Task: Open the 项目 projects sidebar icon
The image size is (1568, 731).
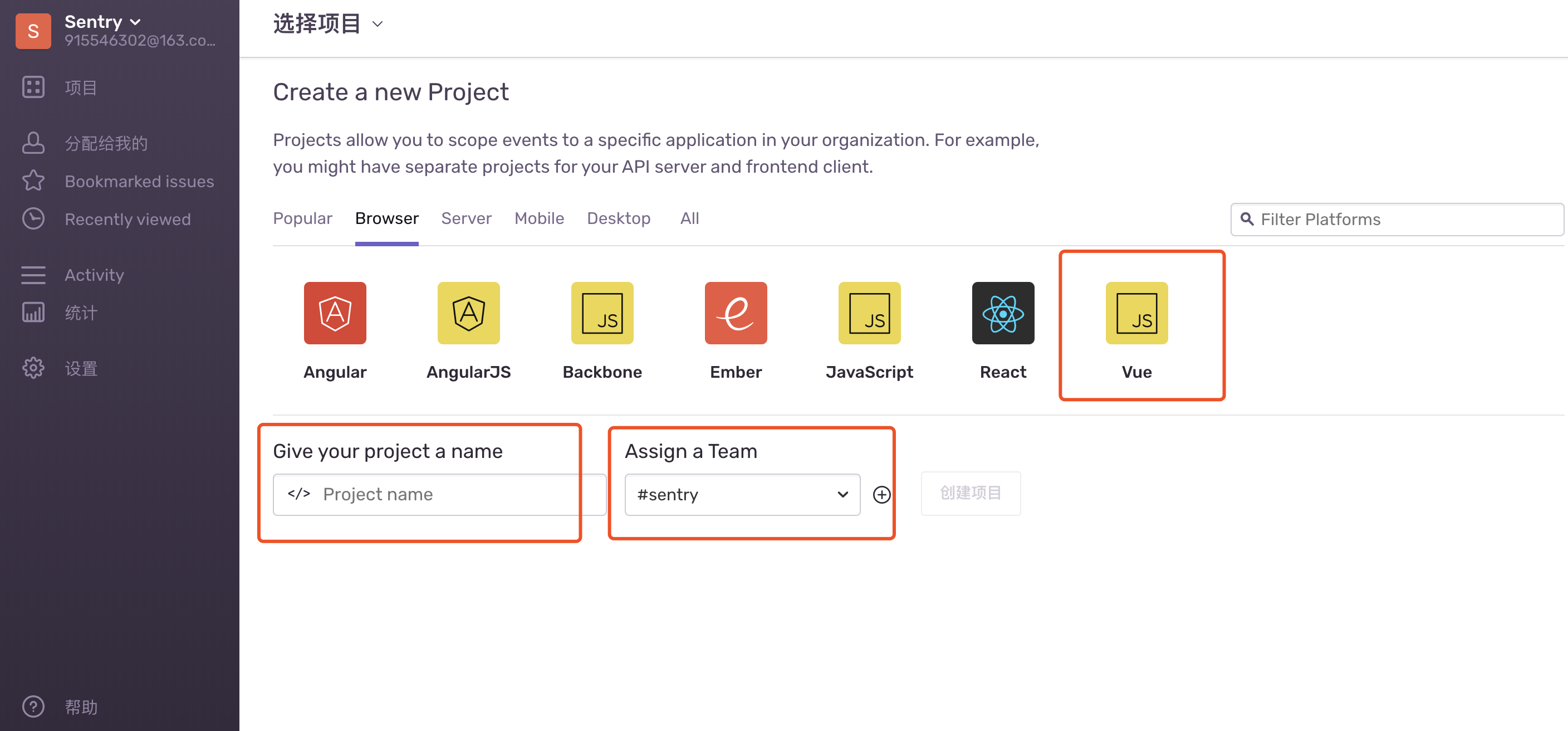Action: [33, 87]
